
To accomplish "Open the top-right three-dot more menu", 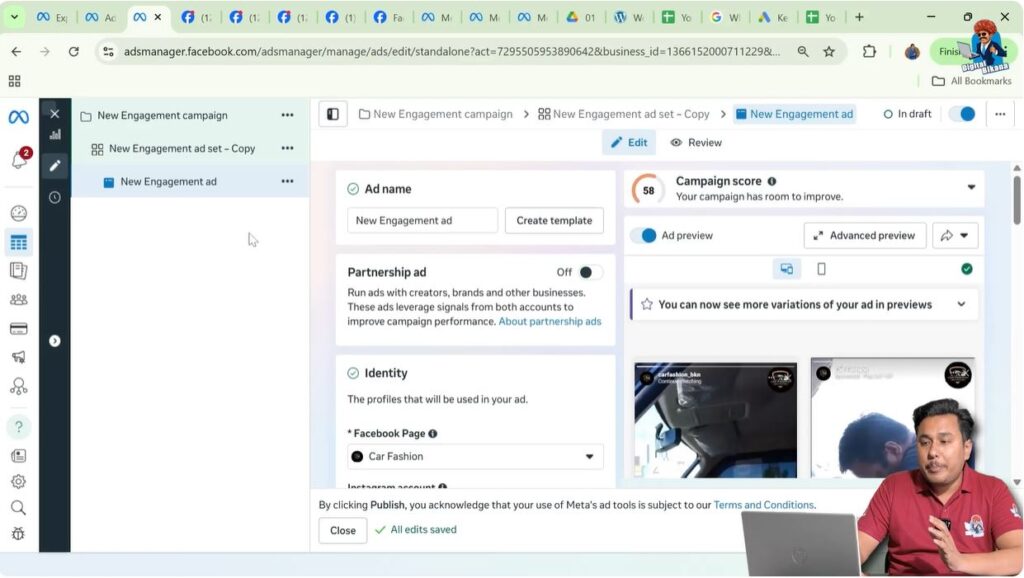I will coord(1000,114).
